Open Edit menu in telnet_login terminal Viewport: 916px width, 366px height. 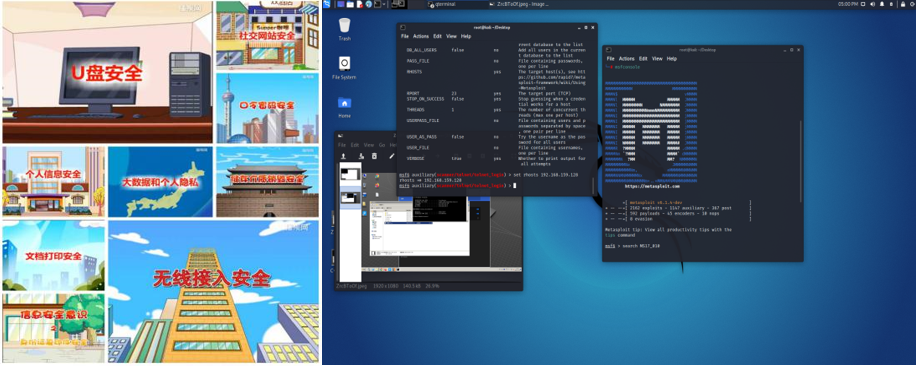(x=438, y=36)
